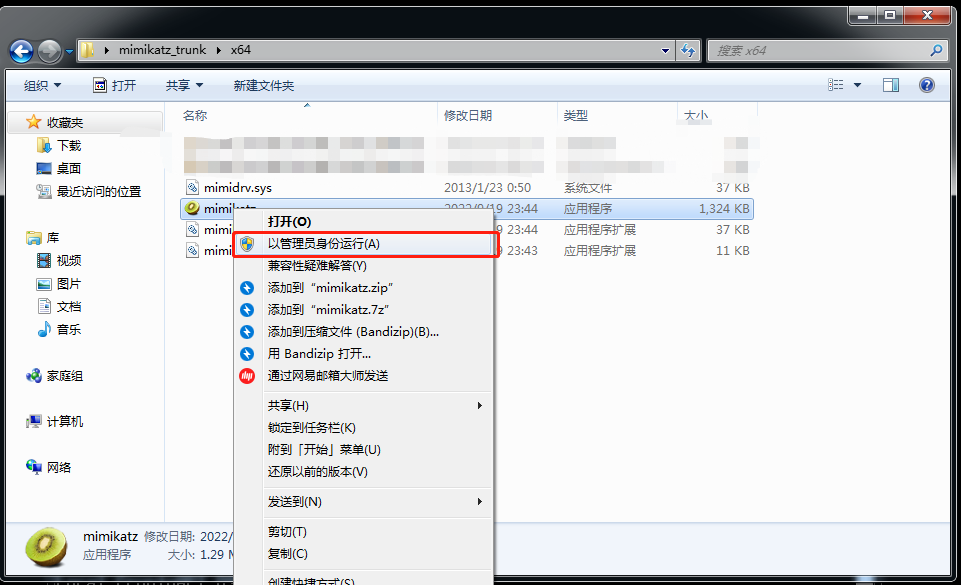Image resolution: width=961 pixels, height=585 pixels.
Task: Sort by the 类型 column header
Action: [575, 115]
